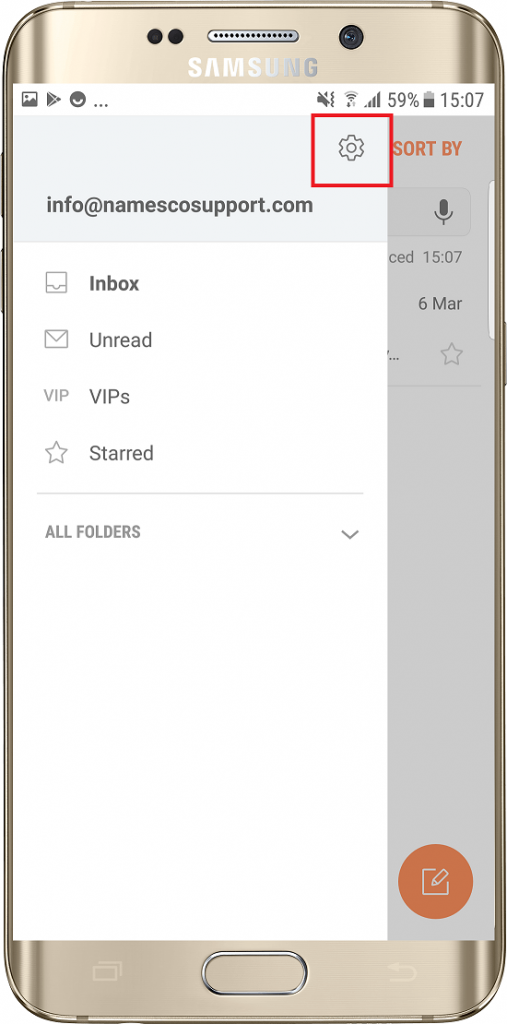
Task: Expand the All Folders chevron
Action: coord(350,535)
